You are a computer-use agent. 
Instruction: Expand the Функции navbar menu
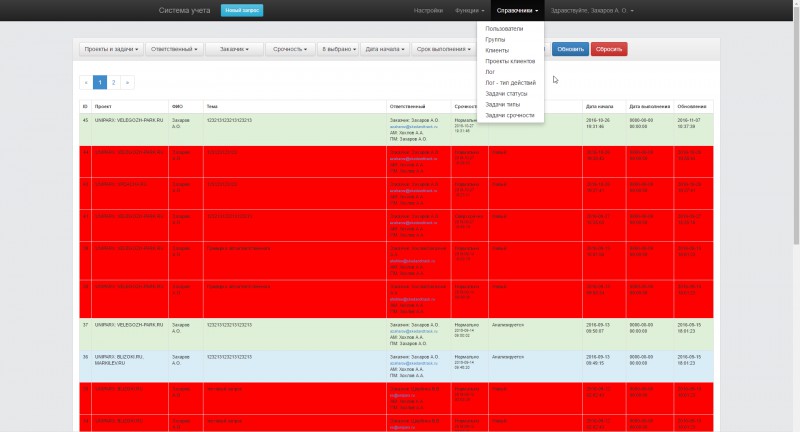[469, 10]
